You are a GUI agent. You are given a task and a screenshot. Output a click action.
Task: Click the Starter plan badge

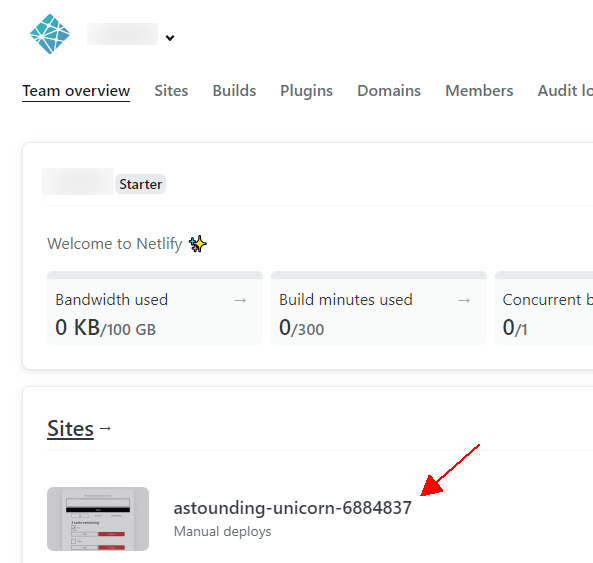pos(140,184)
